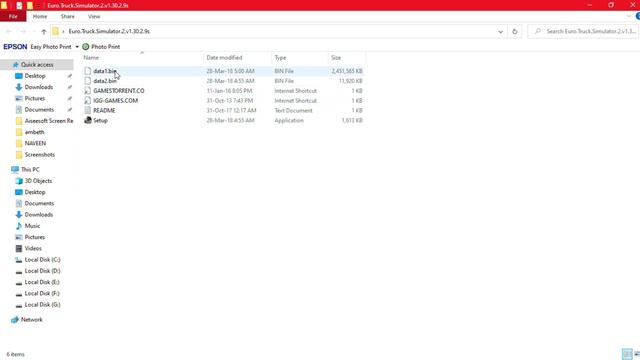Switch to the Home ribbon tab

[x=40, y=16]
